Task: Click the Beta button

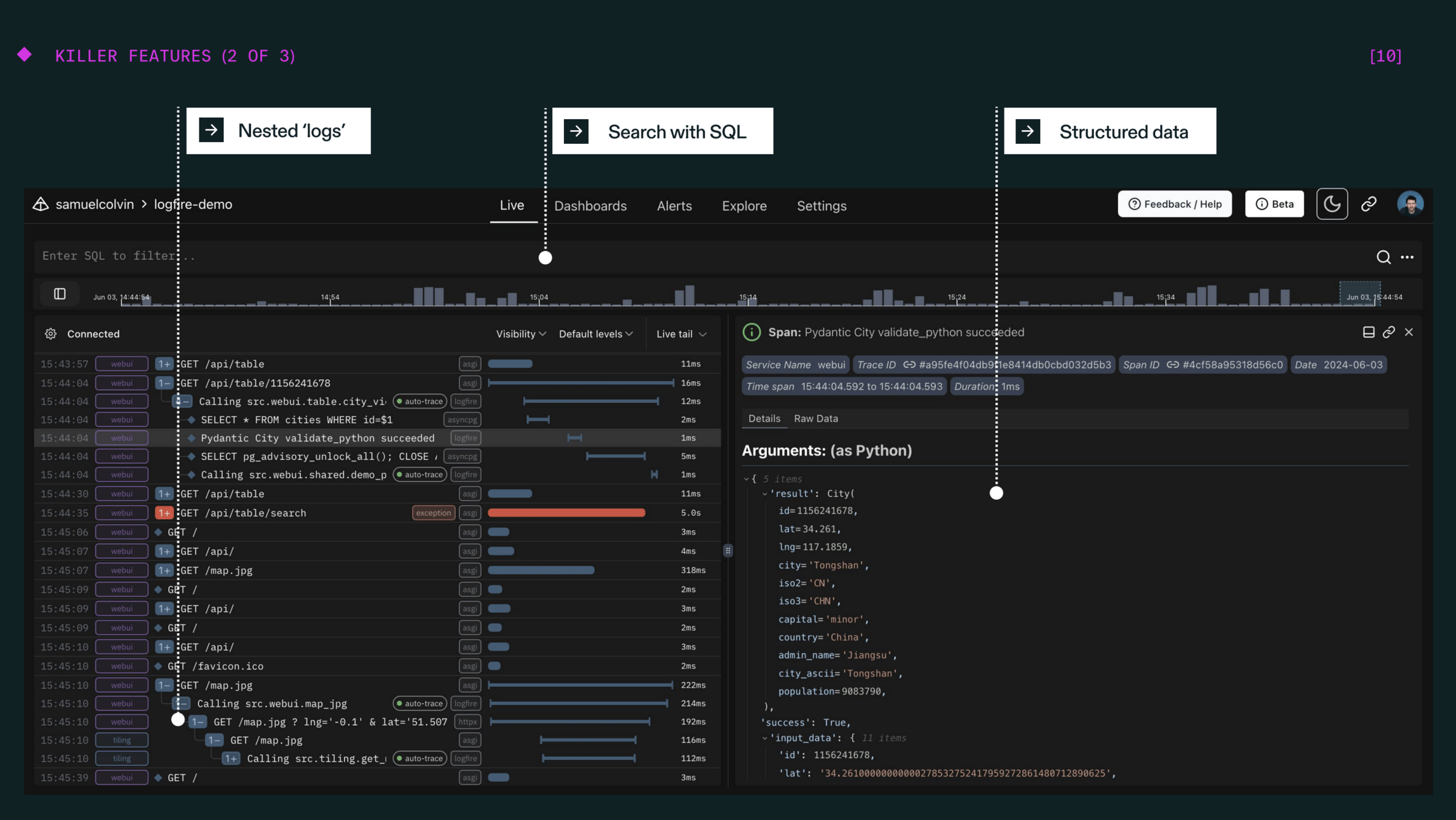Action: [1274, 204]
